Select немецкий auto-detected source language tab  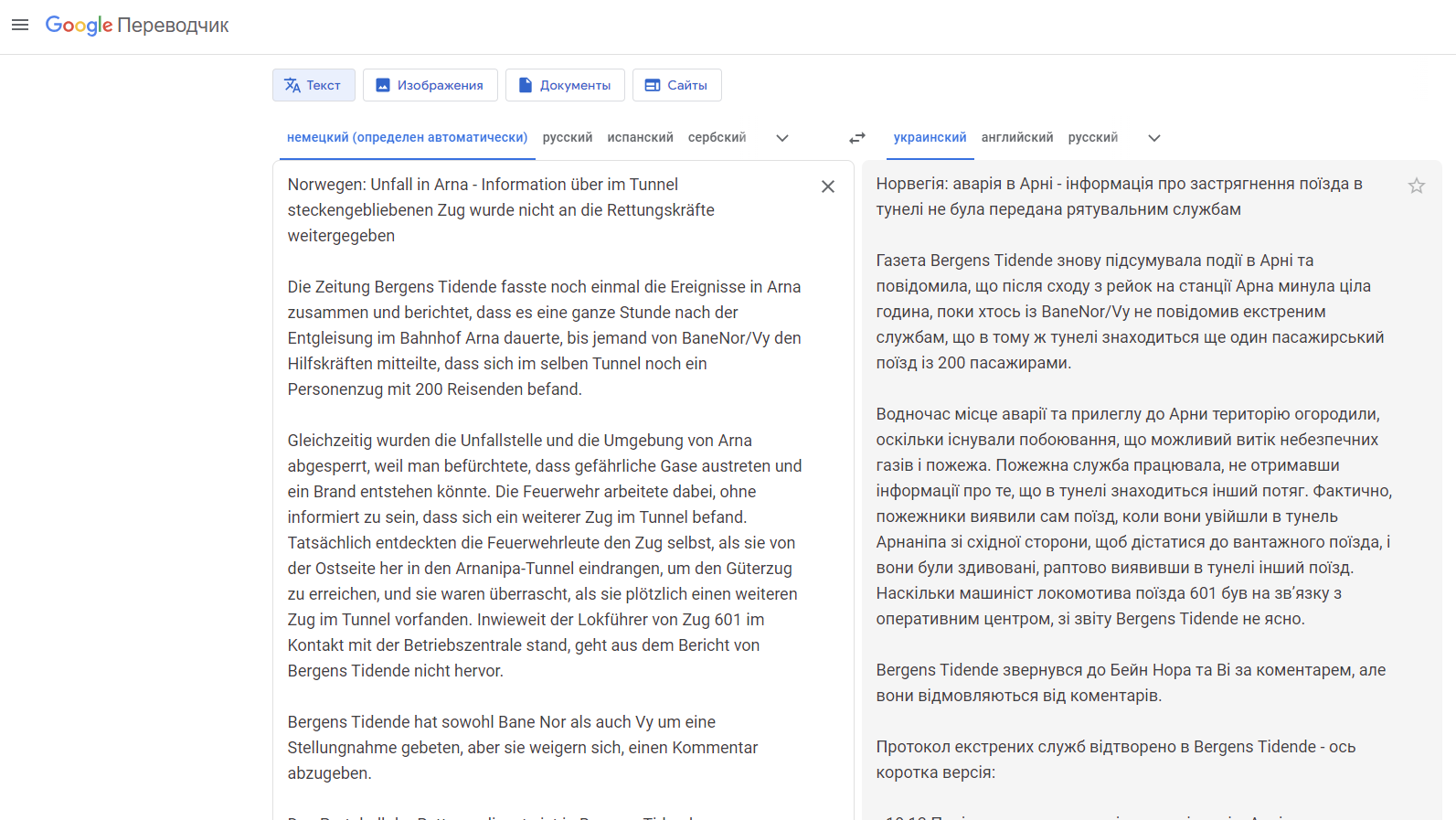(x=408, y=138)
